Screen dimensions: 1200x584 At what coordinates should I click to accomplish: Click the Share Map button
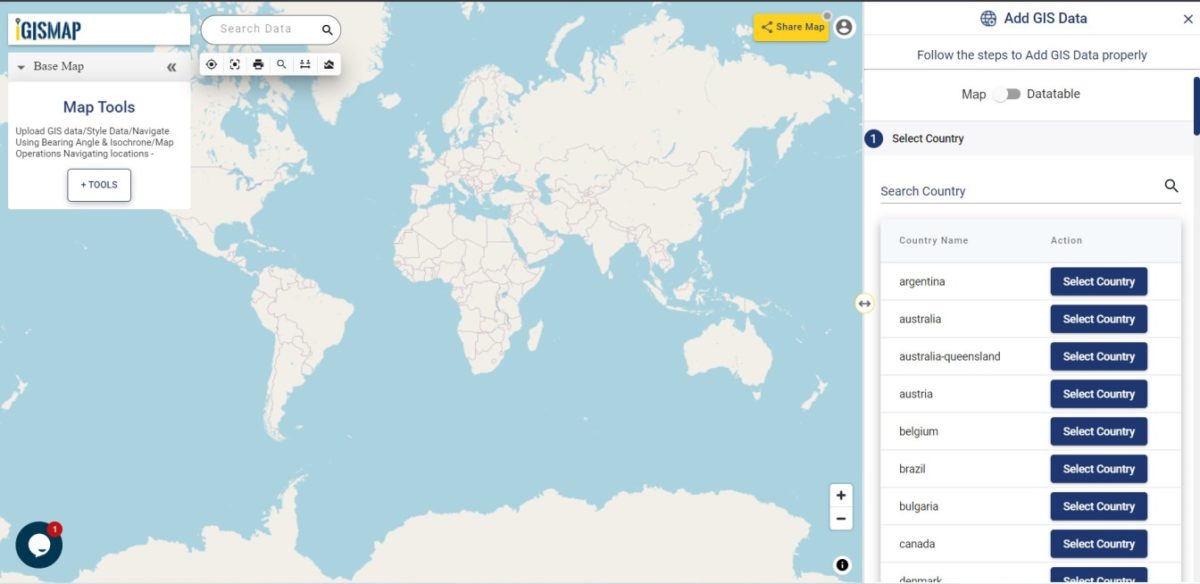(x=791, y=28)
